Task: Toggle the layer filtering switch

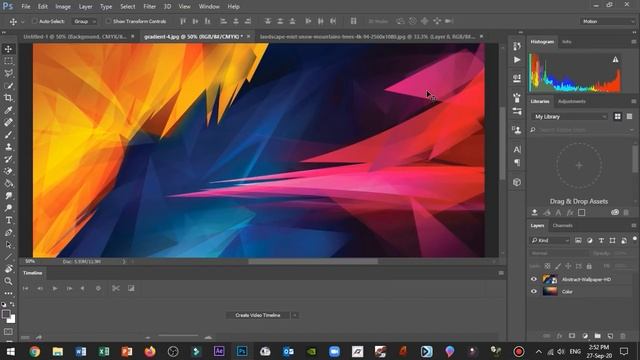Action: click(x=635, y=239)
